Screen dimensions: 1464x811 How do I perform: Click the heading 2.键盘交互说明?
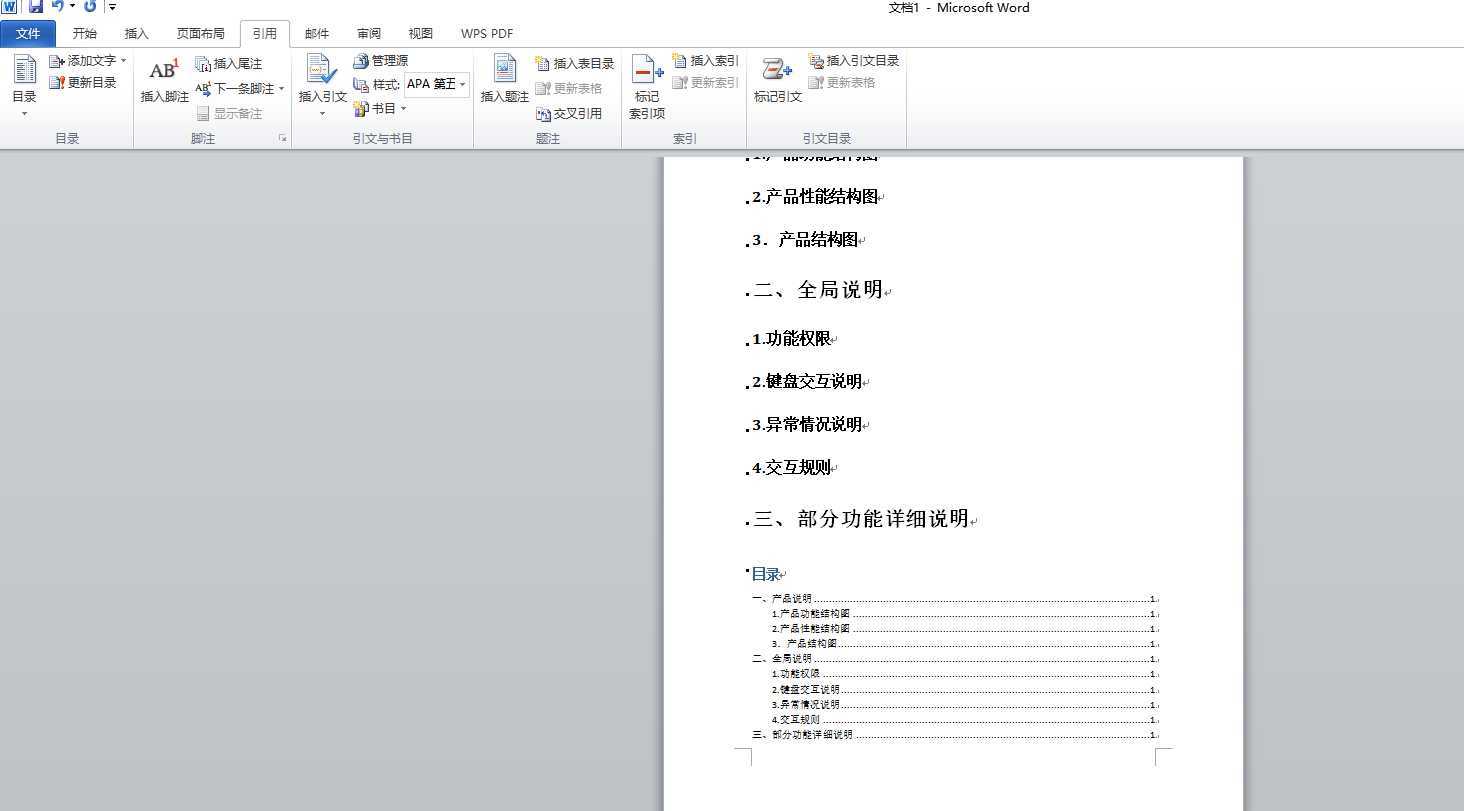807,382
